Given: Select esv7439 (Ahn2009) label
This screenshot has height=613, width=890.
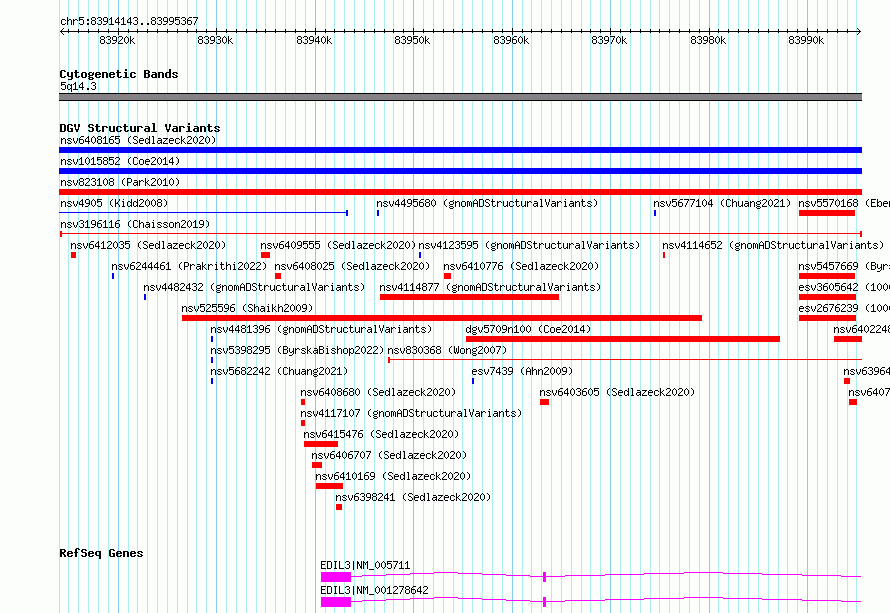Looking at the screenshot, I should [x=522, y=371].
